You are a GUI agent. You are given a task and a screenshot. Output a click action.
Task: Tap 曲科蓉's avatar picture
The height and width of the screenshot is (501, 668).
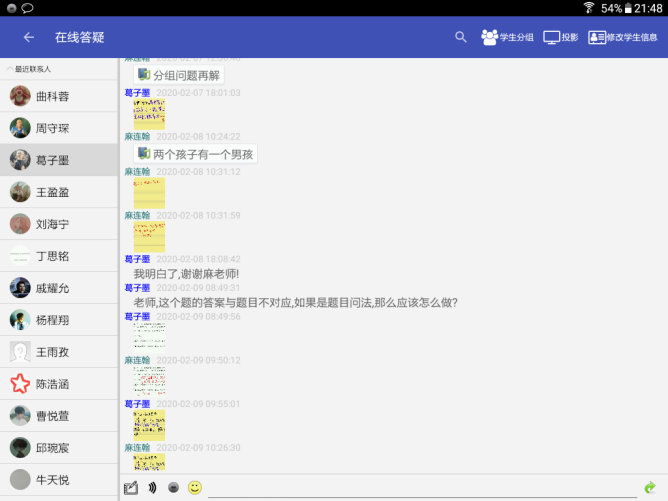click(x=20, y=96)
